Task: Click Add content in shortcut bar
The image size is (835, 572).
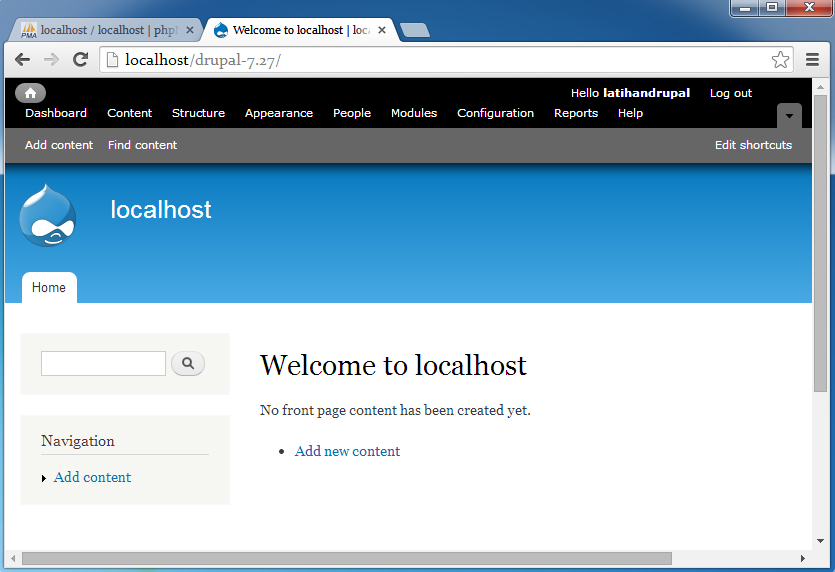Action: click(59, 145)
